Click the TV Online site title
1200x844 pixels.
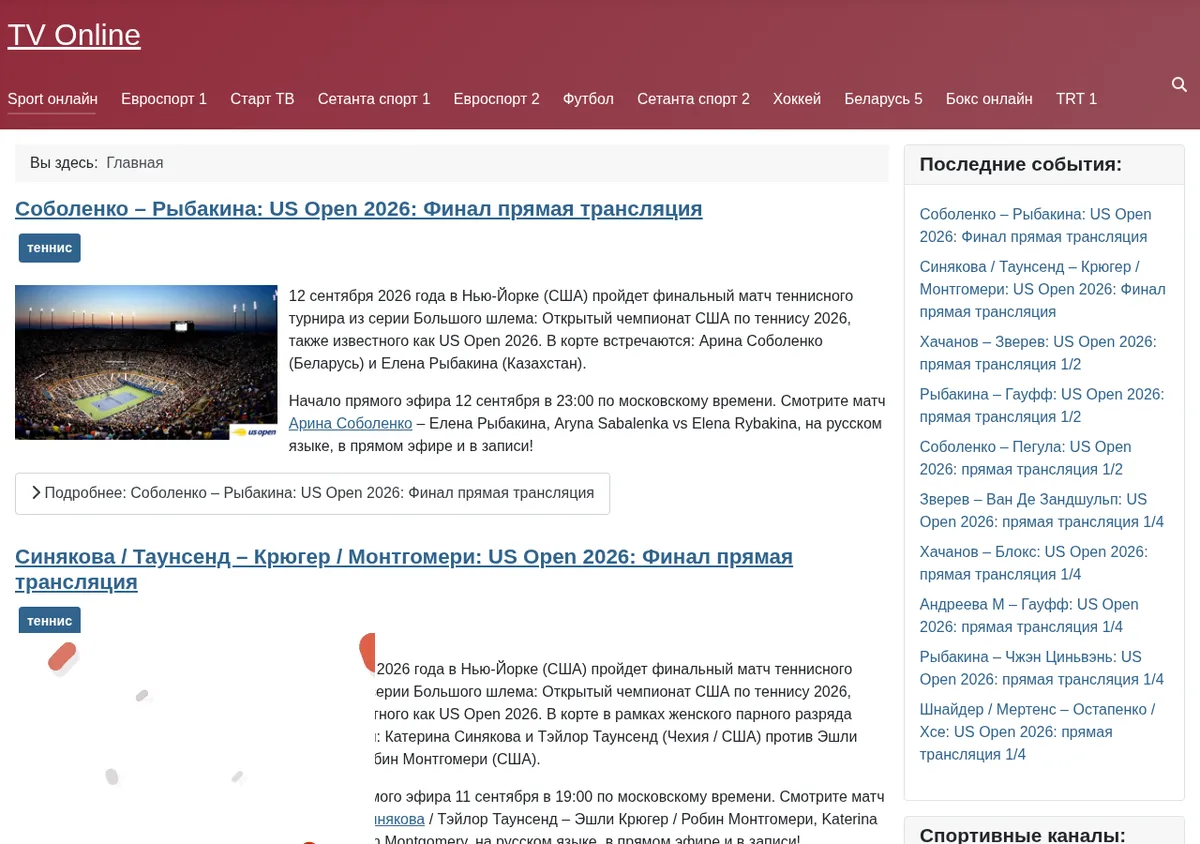click(74, 35)
